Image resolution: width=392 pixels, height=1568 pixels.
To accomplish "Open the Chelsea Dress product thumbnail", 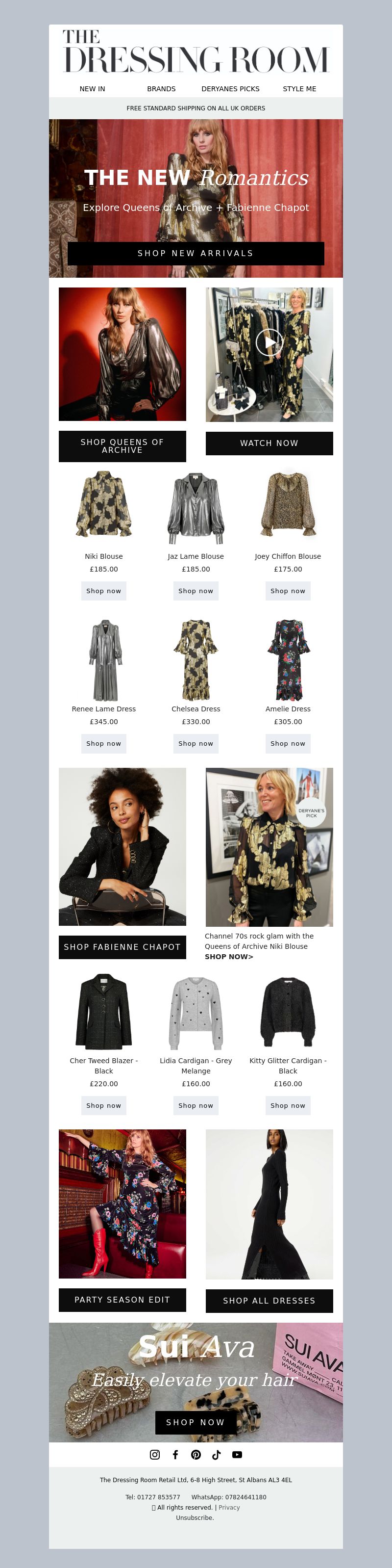I will pos(196,660).
